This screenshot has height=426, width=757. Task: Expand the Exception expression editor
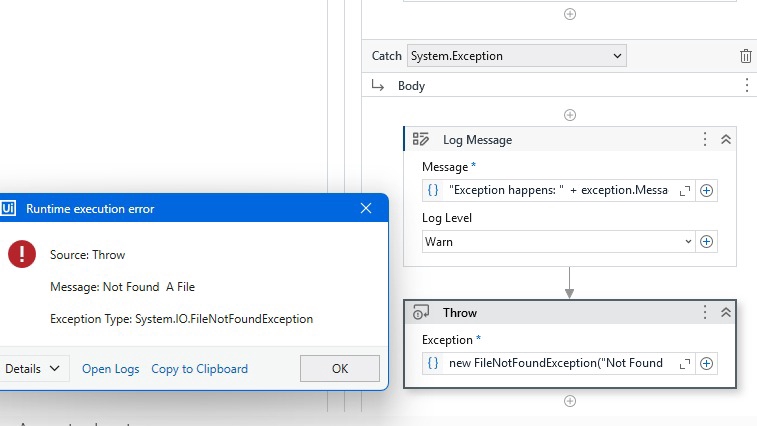tap(685, 364)
